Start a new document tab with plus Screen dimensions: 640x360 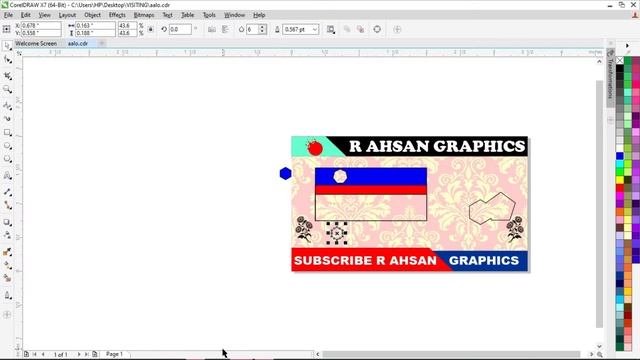(x=102, y=43)
